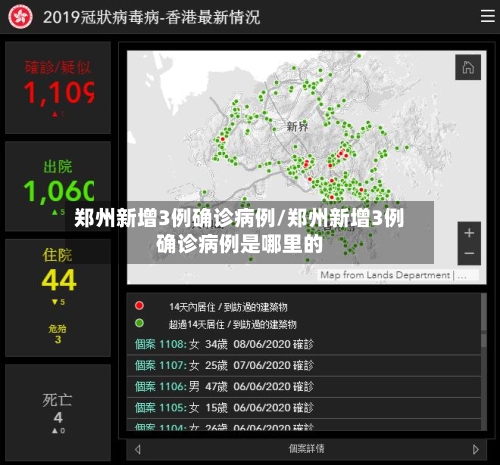The height and width of the screenshot is (465, 500).
Task: Click the green legend dot over 14 days
Action: (x=139, y=323)
